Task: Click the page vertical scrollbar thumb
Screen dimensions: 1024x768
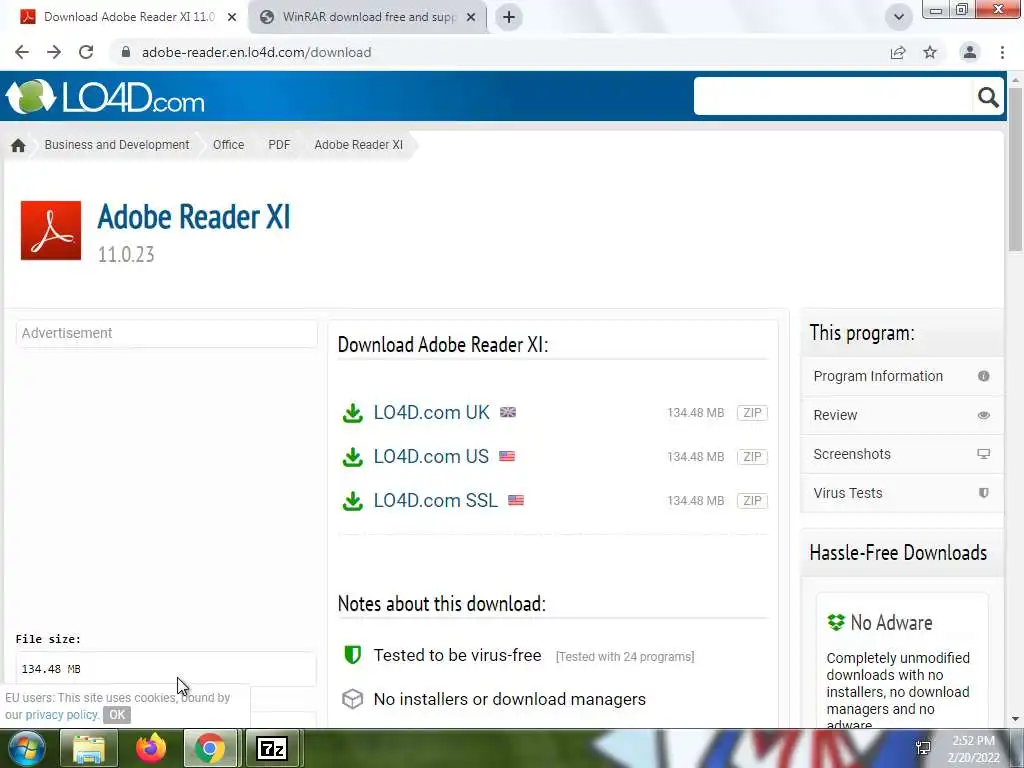Action: click(x=1015, y=170)
